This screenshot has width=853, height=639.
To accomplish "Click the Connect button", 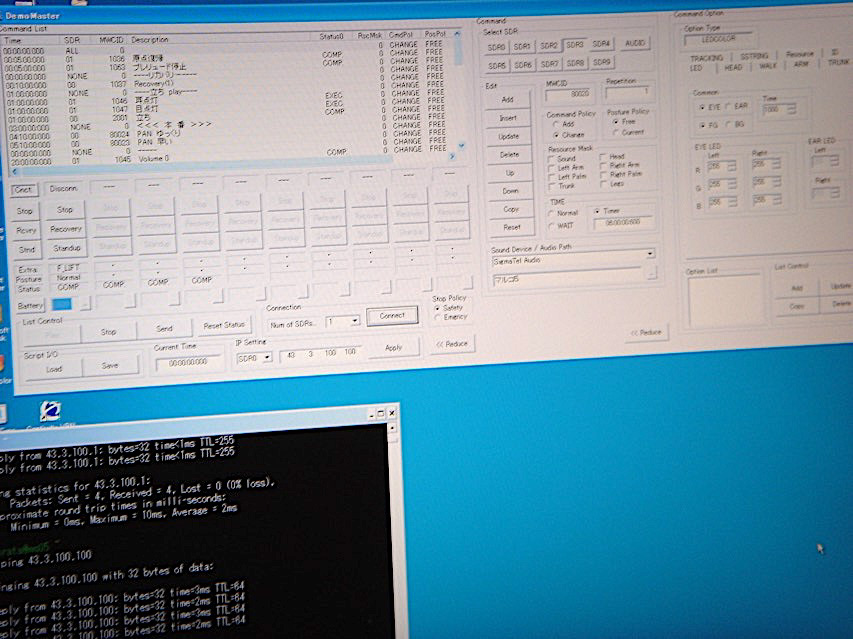I will coord(392,315).
